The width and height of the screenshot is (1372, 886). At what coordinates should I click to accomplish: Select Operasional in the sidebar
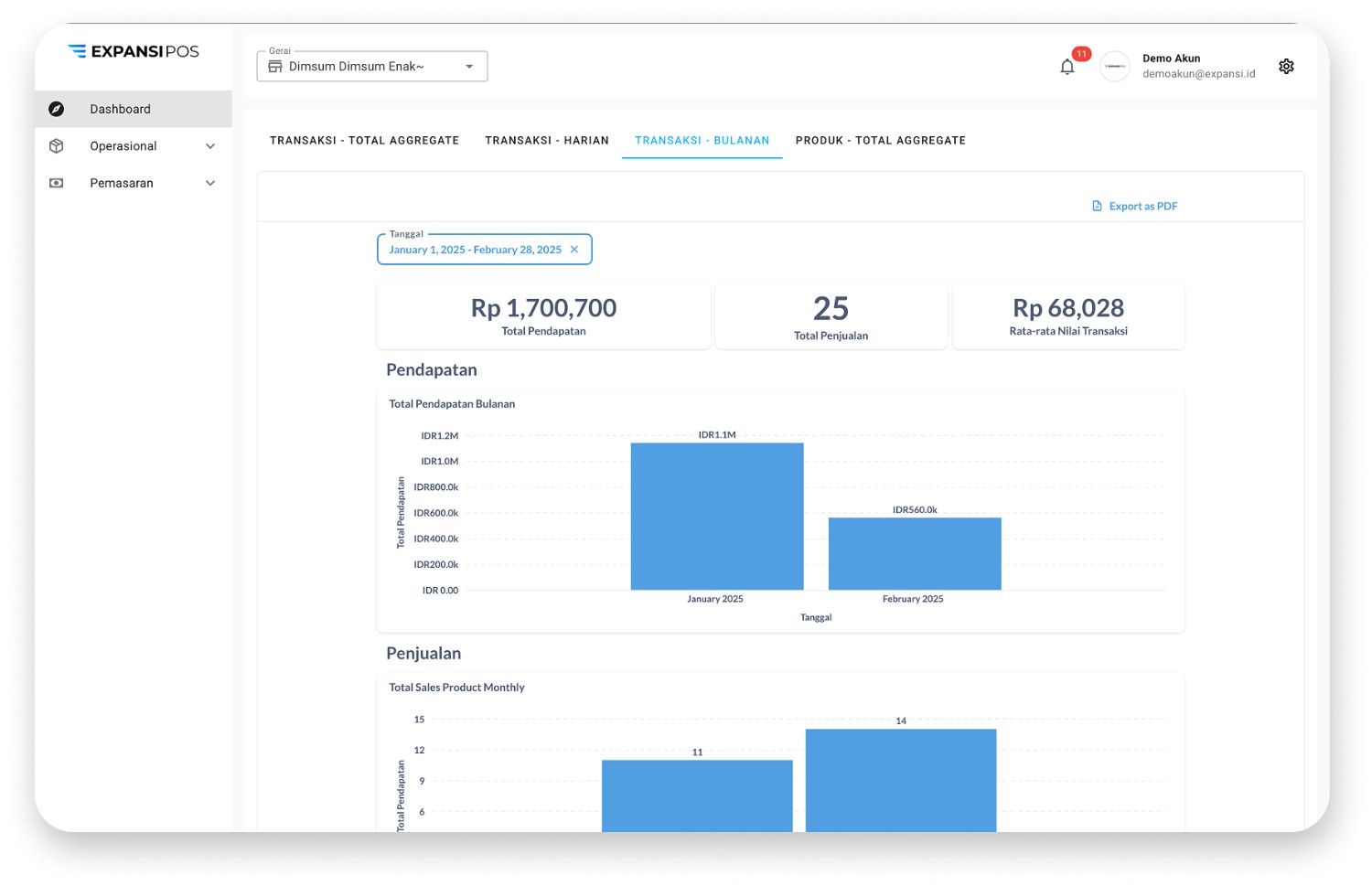tap(134, 146)
